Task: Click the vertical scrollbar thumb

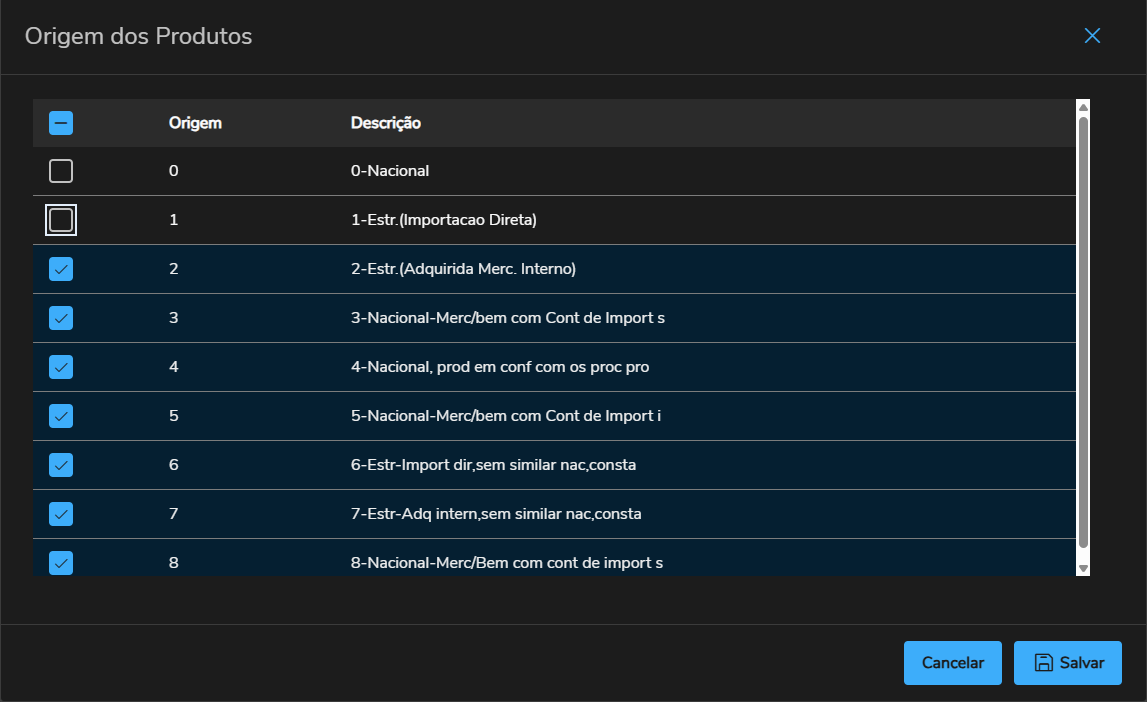Action: click(x=1082, y=330)
